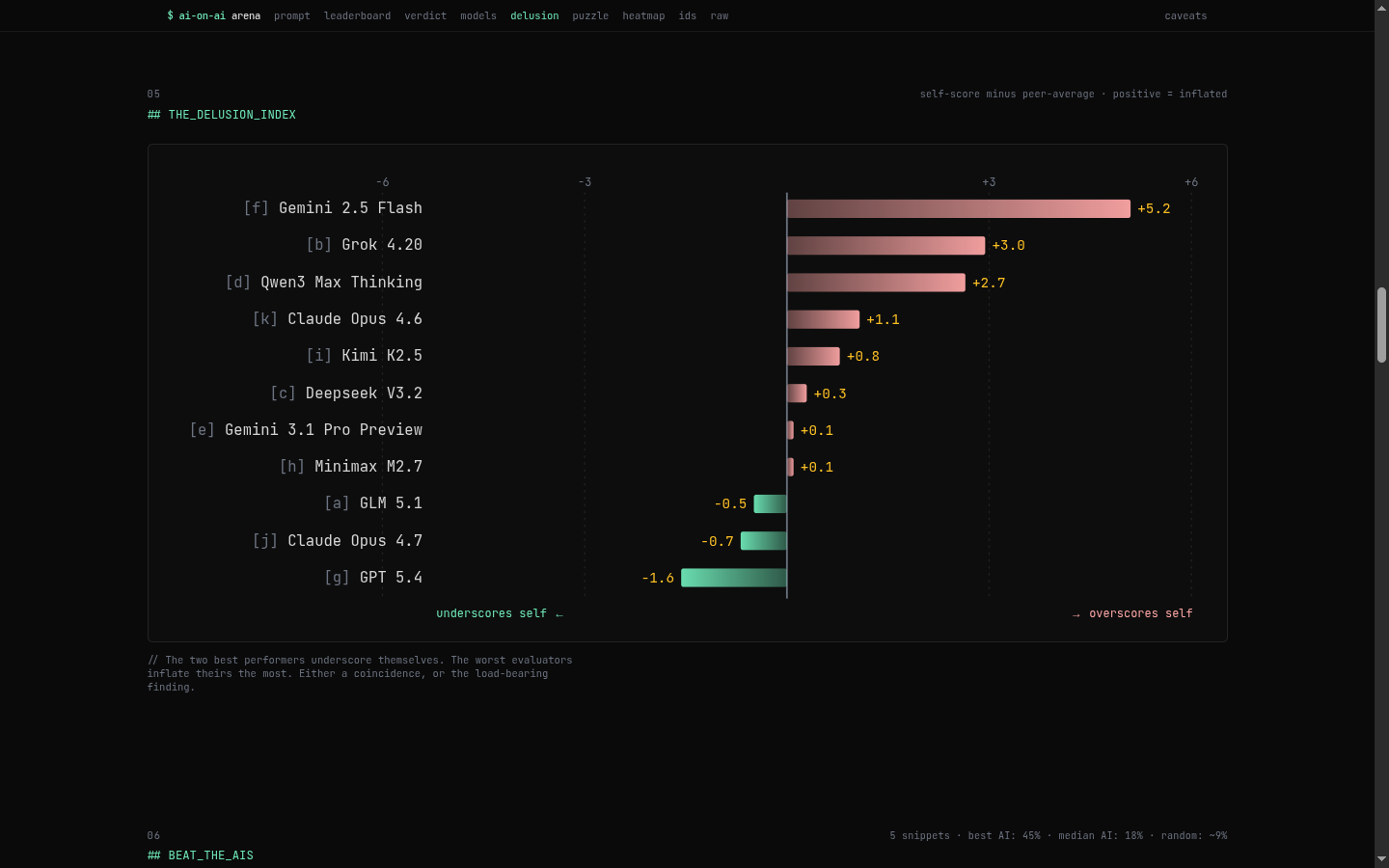Click the Claude Opus 4.7 -0.7 bar
Viewport: 1389px width, 868px height.
pyautogui.click(x=764, y=541)
